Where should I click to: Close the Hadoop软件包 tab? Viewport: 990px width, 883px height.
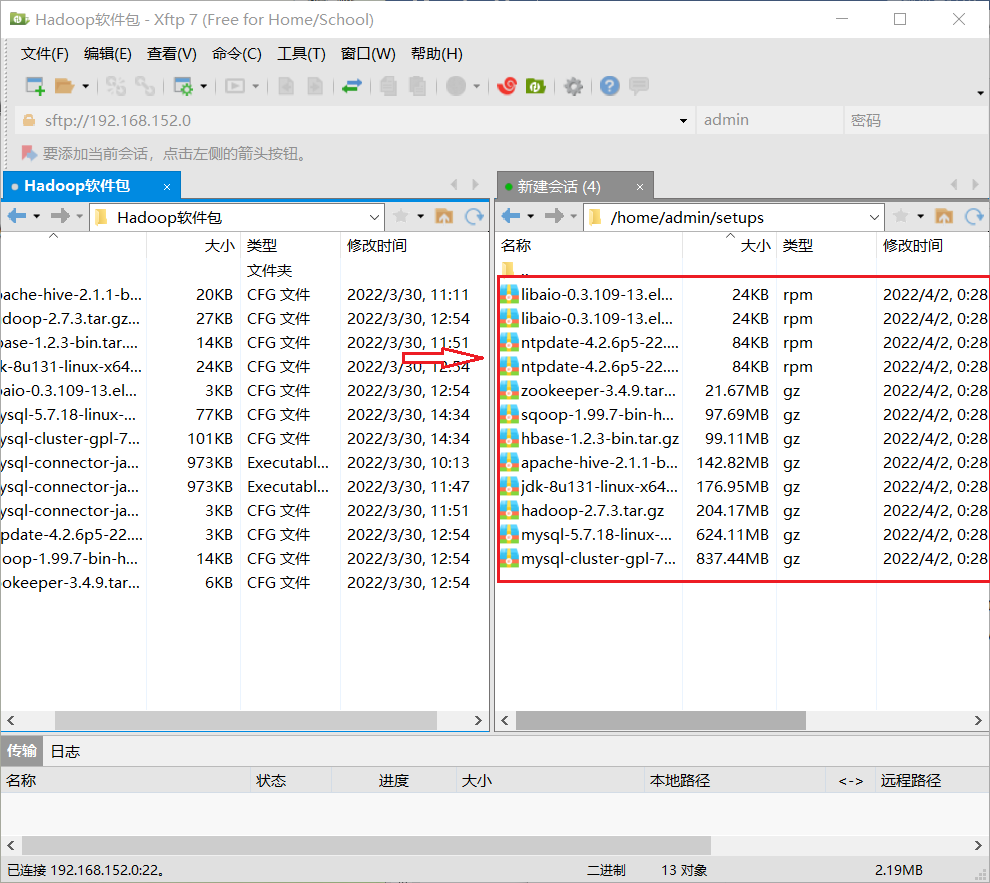click(x=167, y=187)
